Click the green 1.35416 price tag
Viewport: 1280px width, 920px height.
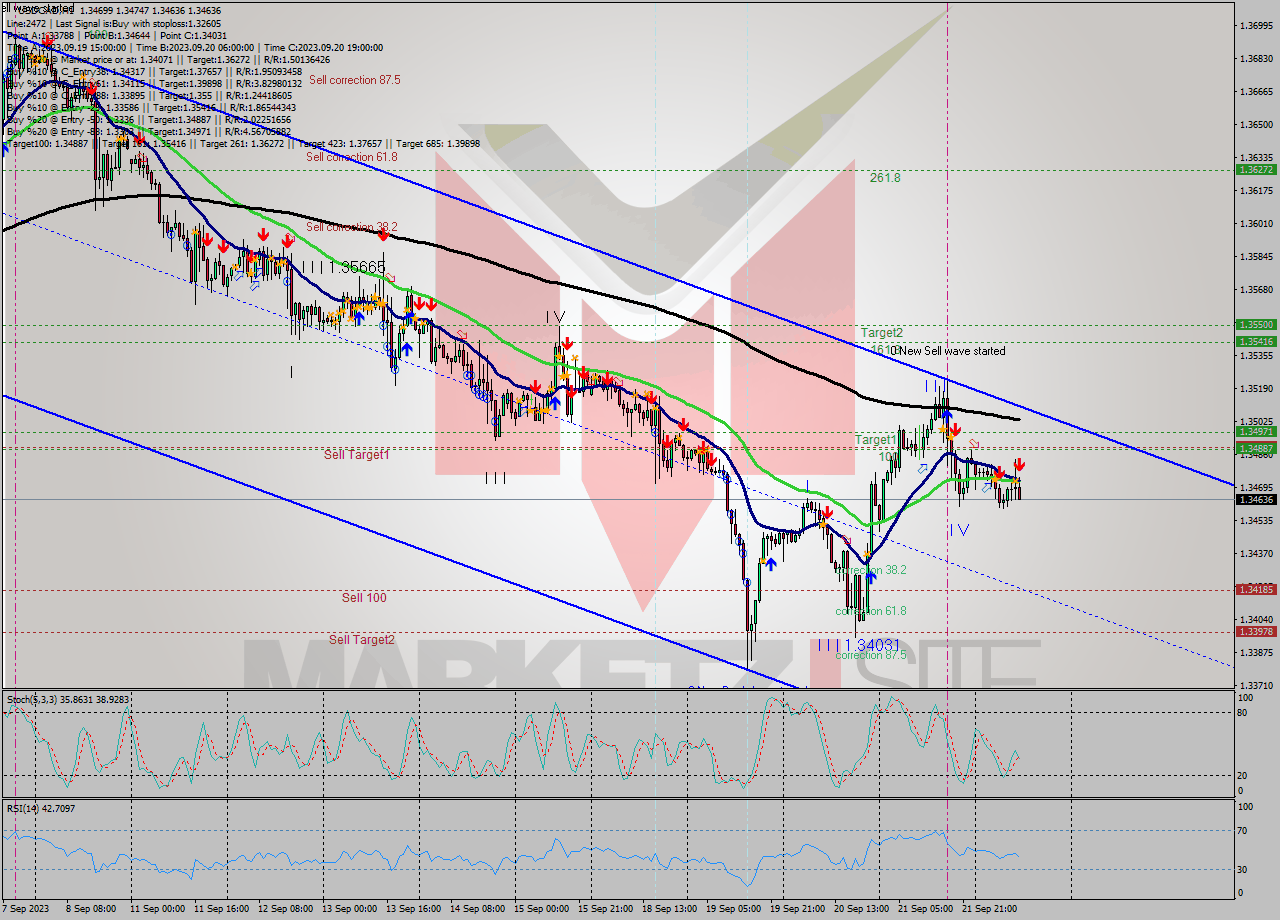pos(1256,342)
